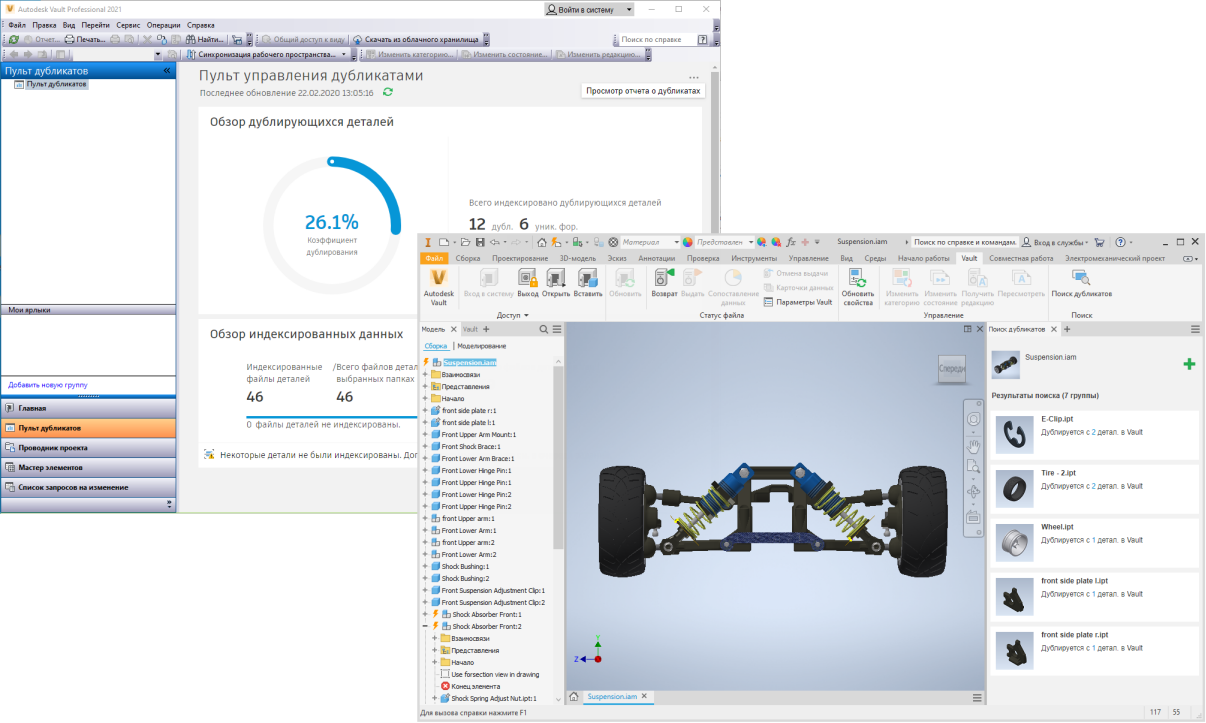Expand the Доступ ribbon panel
Screen dimensions: 1206x723
point(512,315)
